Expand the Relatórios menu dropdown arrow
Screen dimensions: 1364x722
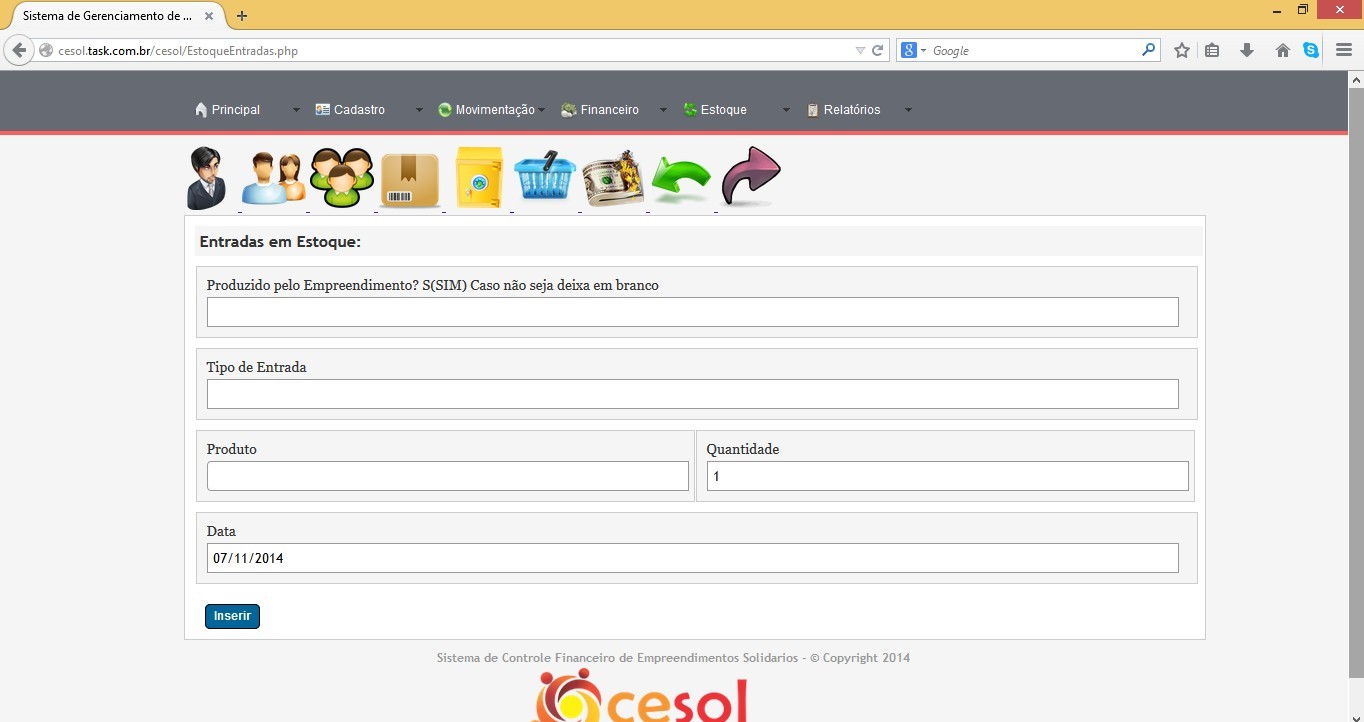[x=908, y=110]
